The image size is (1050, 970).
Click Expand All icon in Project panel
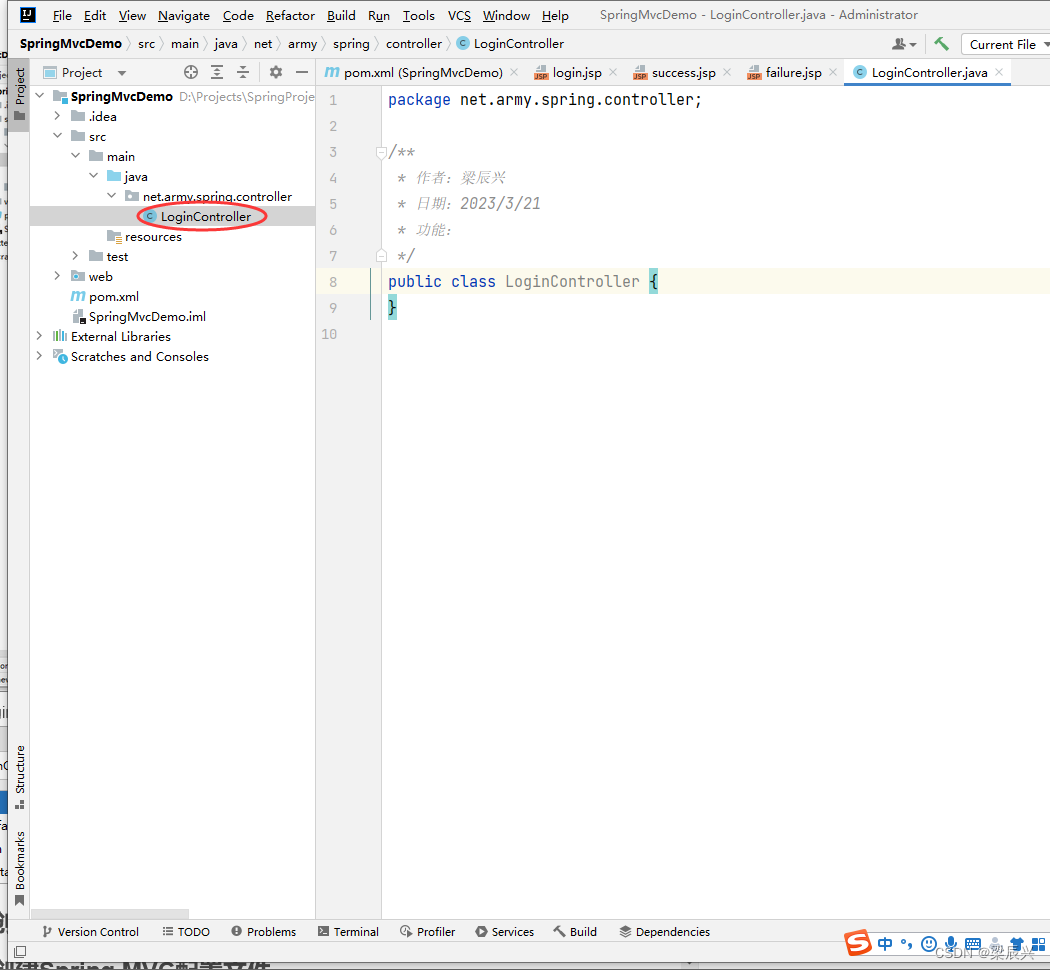click(x=217, y=72)
